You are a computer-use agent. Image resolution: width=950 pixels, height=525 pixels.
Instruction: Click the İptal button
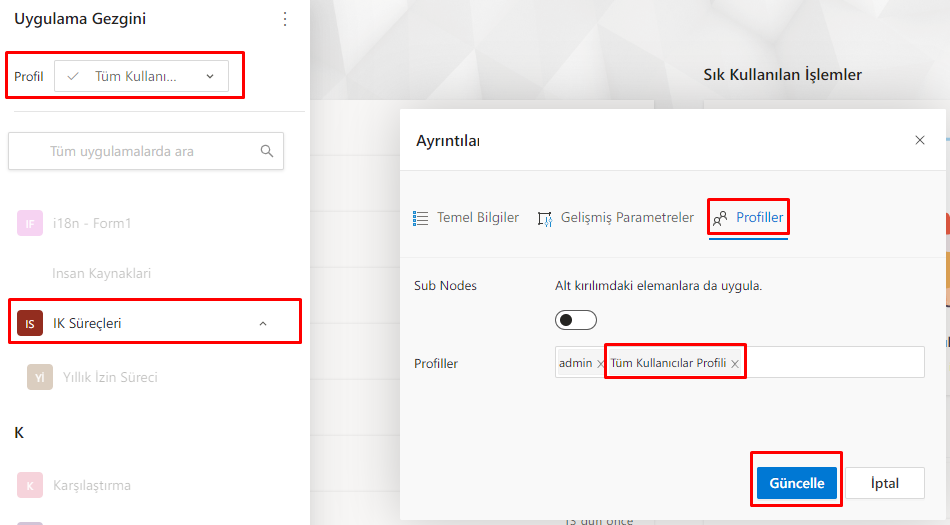885,483
